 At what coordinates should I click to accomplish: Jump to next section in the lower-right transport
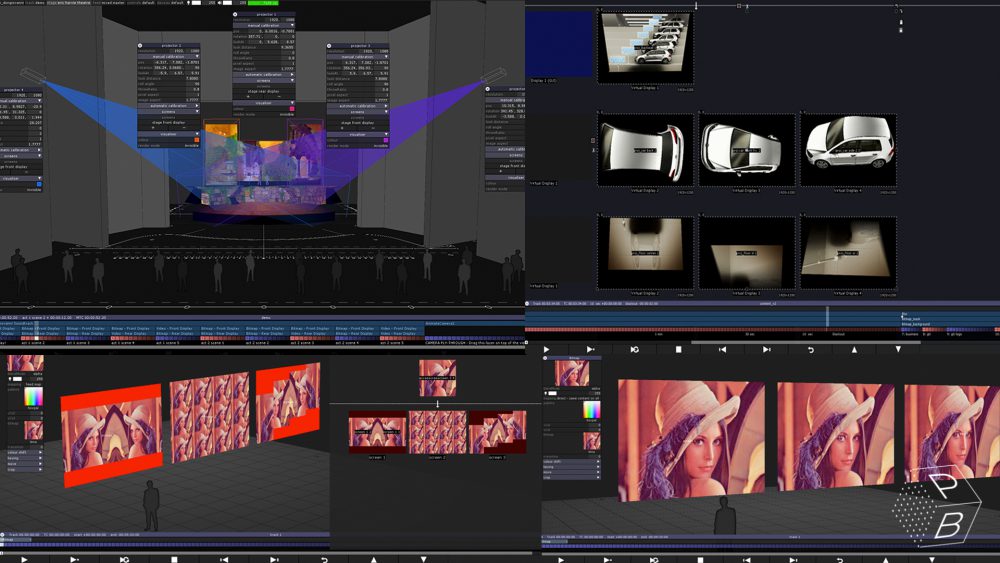[x=793, y=560]
